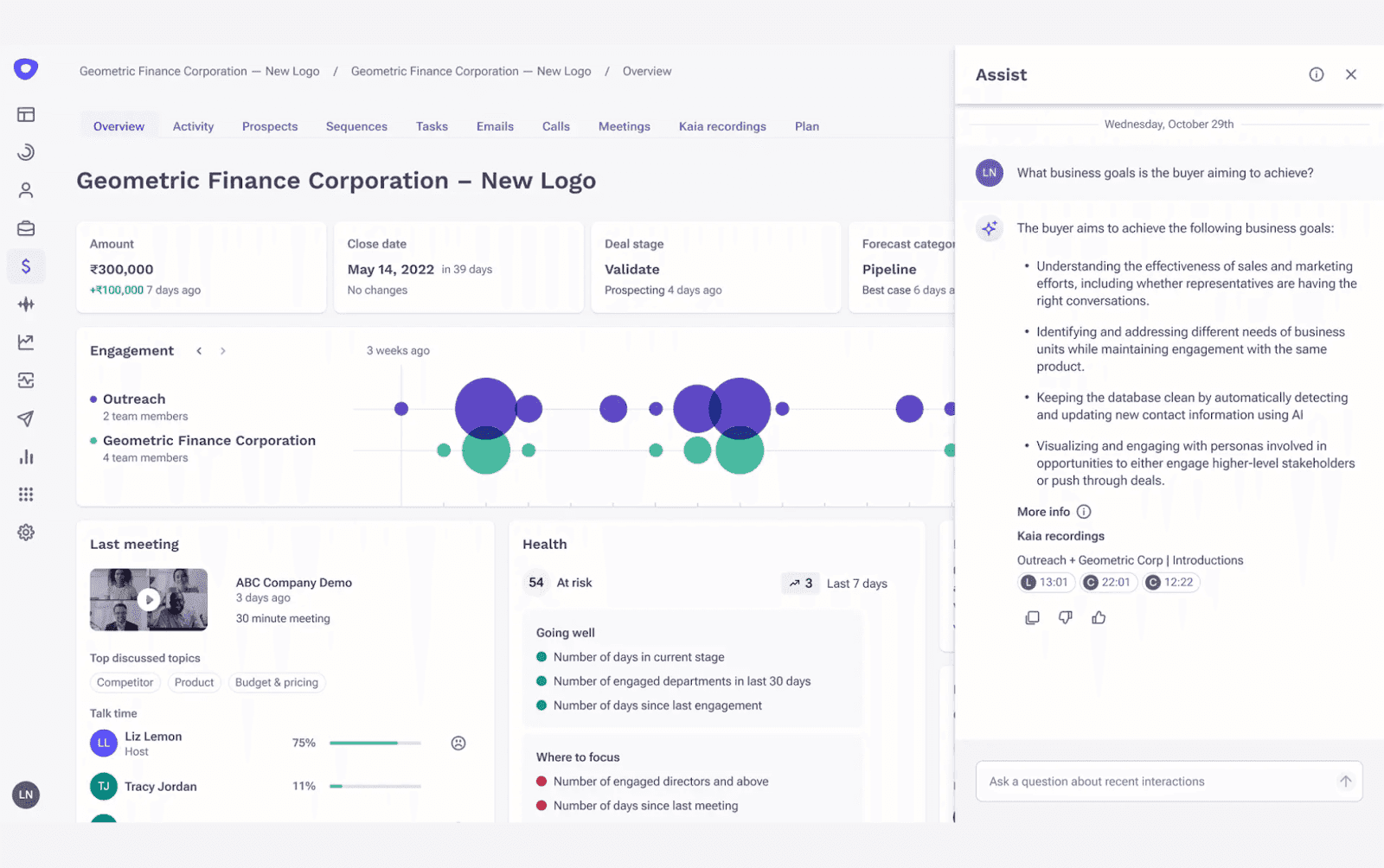
Task: Go to next Engagement period
Action: coord(223,351)
